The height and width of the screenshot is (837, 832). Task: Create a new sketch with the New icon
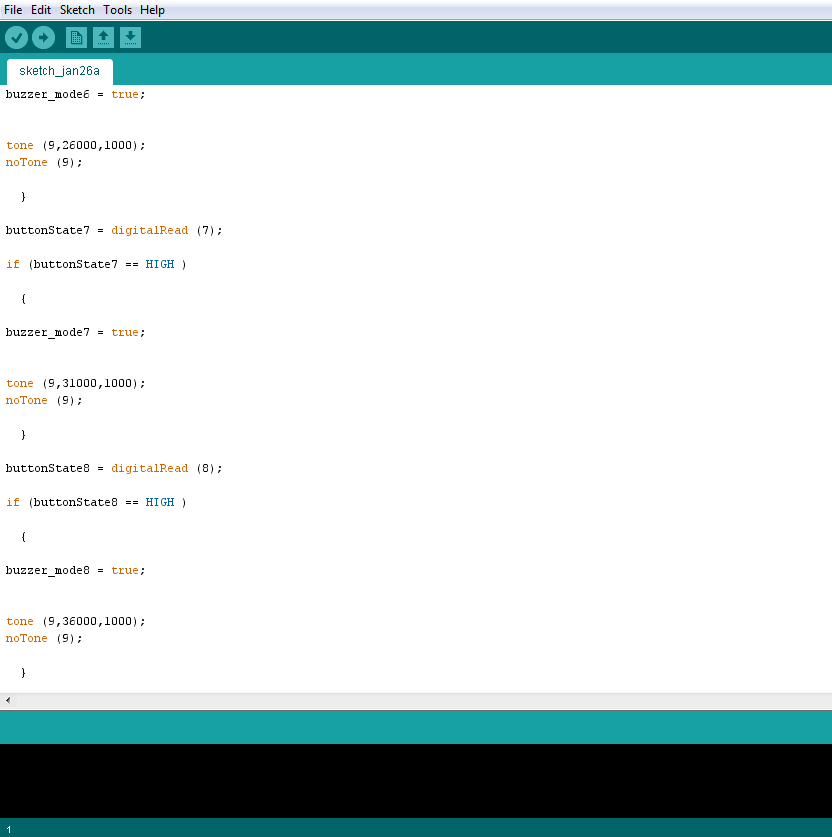pyautogui.click(x=76, y=38)
